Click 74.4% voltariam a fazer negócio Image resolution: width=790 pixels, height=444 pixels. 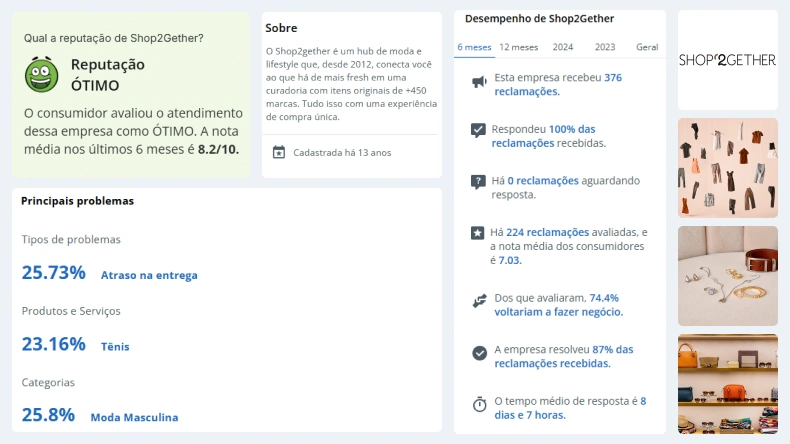click(558, 305)
